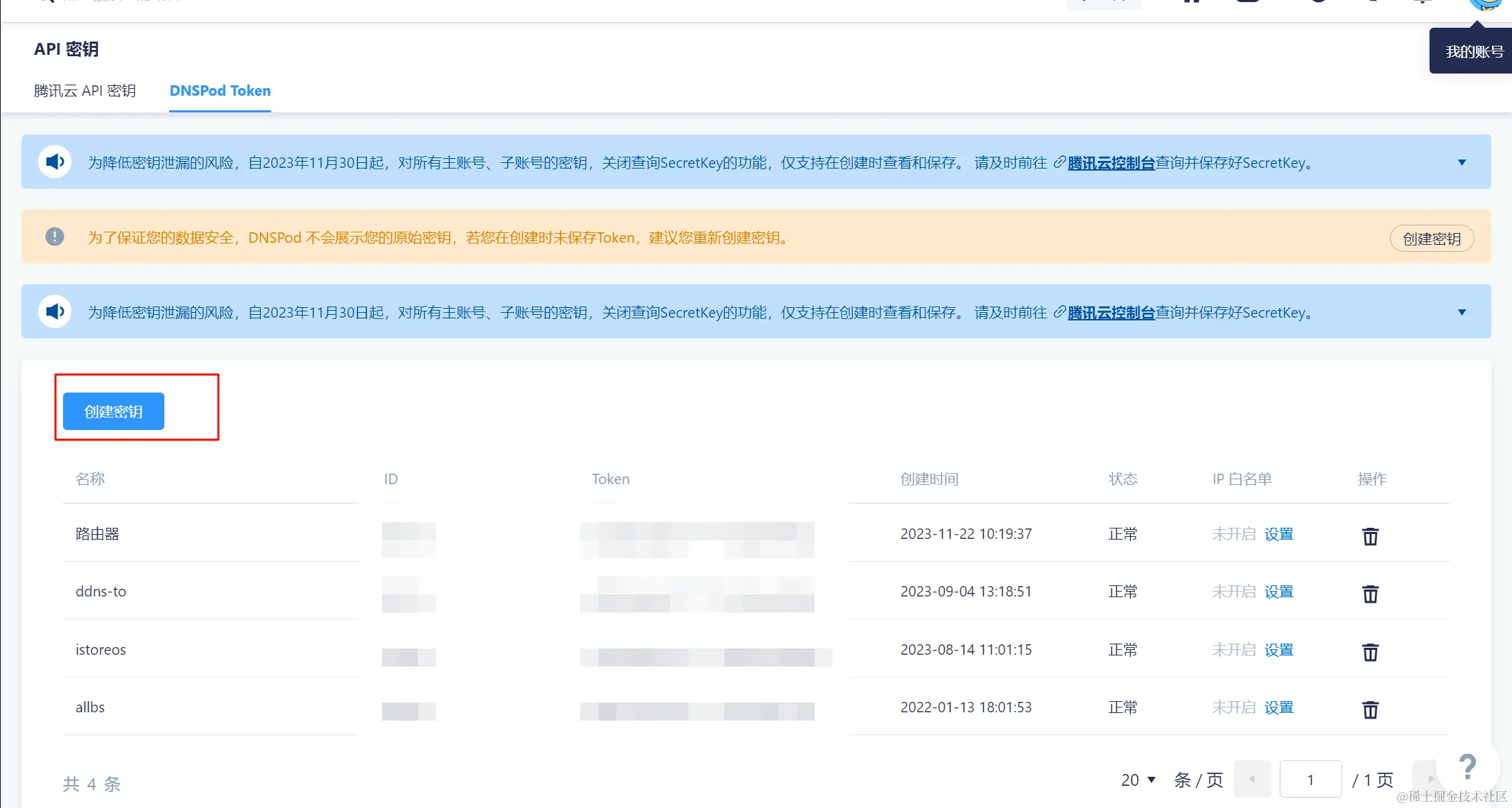1512x808 pixels.
Task: Expand the second blue notice with the arrow
Action: (1461, 312)
